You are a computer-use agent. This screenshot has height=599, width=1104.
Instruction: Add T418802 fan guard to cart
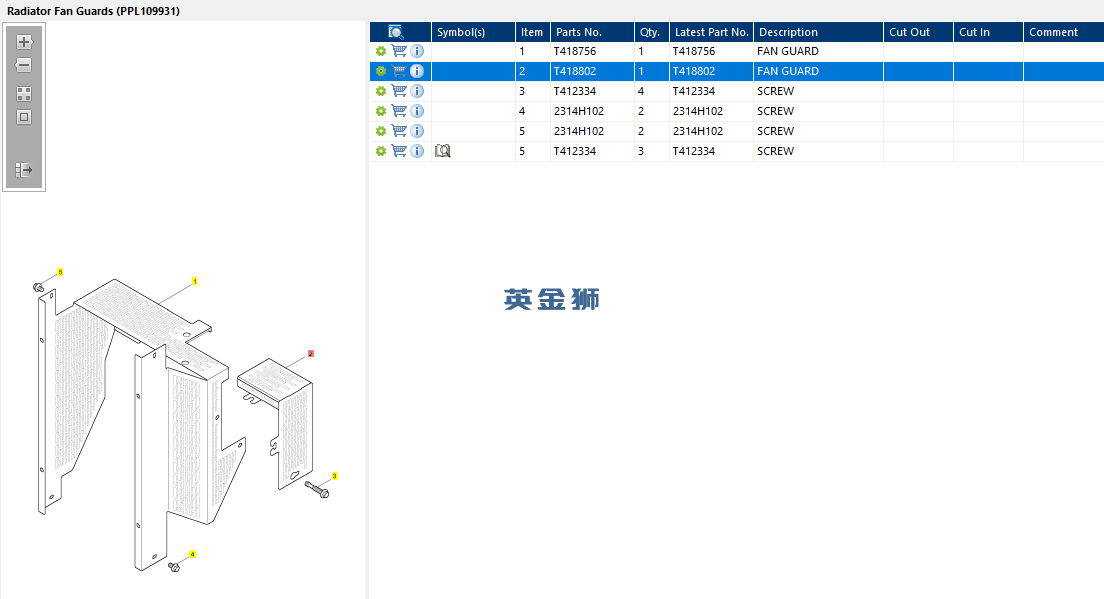(399, 71)
